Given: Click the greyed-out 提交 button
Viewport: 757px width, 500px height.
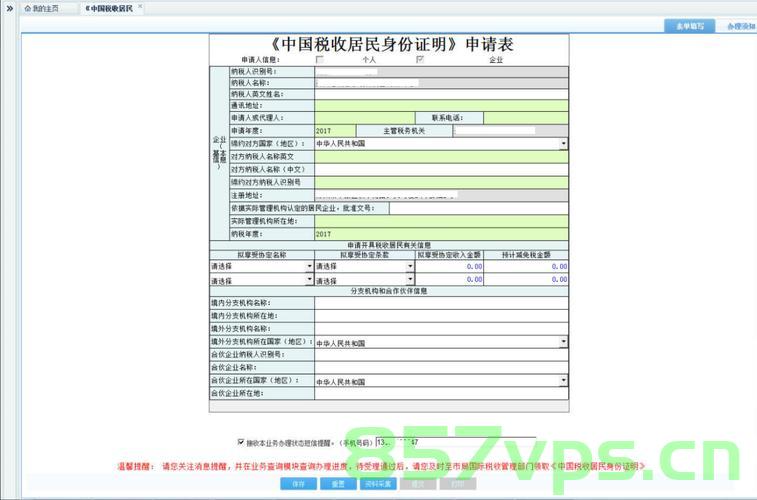Looking at the screenshot, I should pos(418,484).
